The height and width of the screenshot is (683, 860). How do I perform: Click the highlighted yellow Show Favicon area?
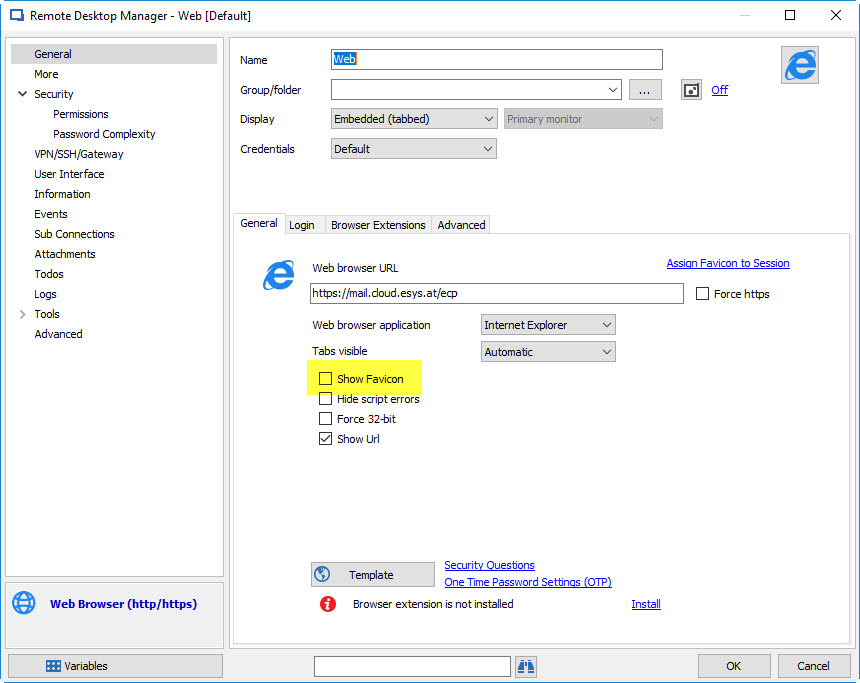pos(365,378)
